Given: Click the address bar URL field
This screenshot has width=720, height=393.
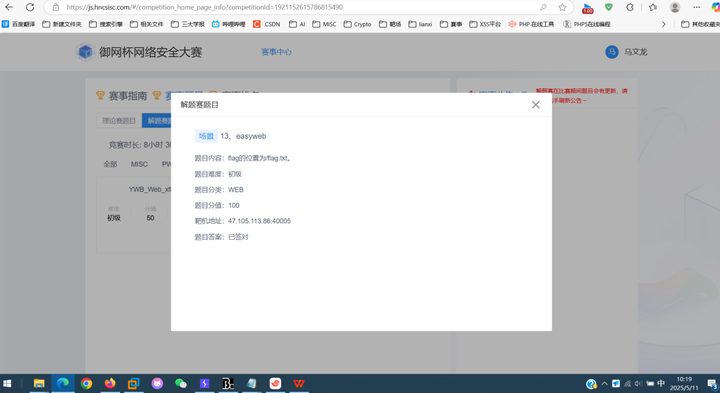Looking at the screenshot, I should [x=298, y=7].
